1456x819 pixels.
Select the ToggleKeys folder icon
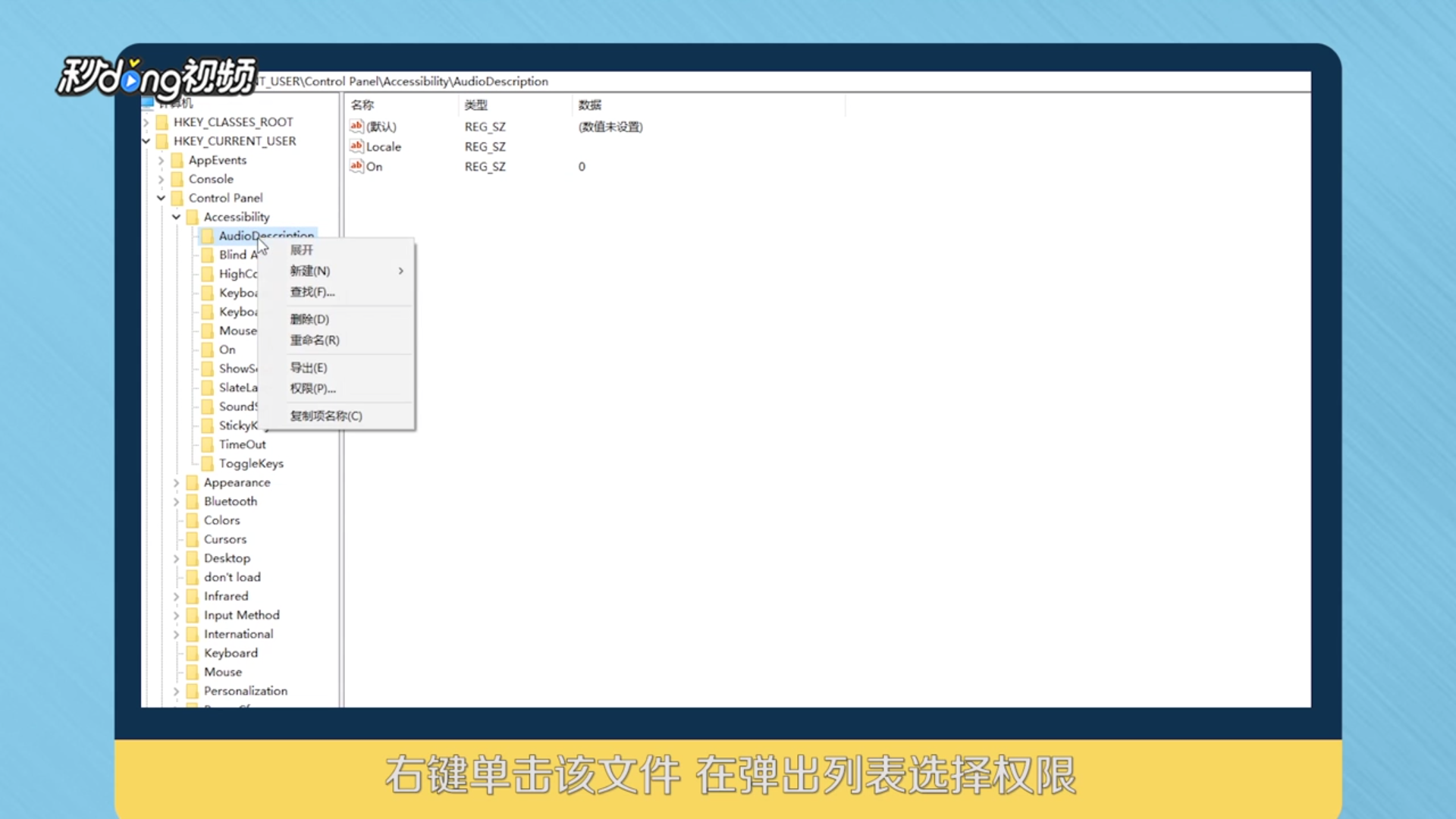207,463
